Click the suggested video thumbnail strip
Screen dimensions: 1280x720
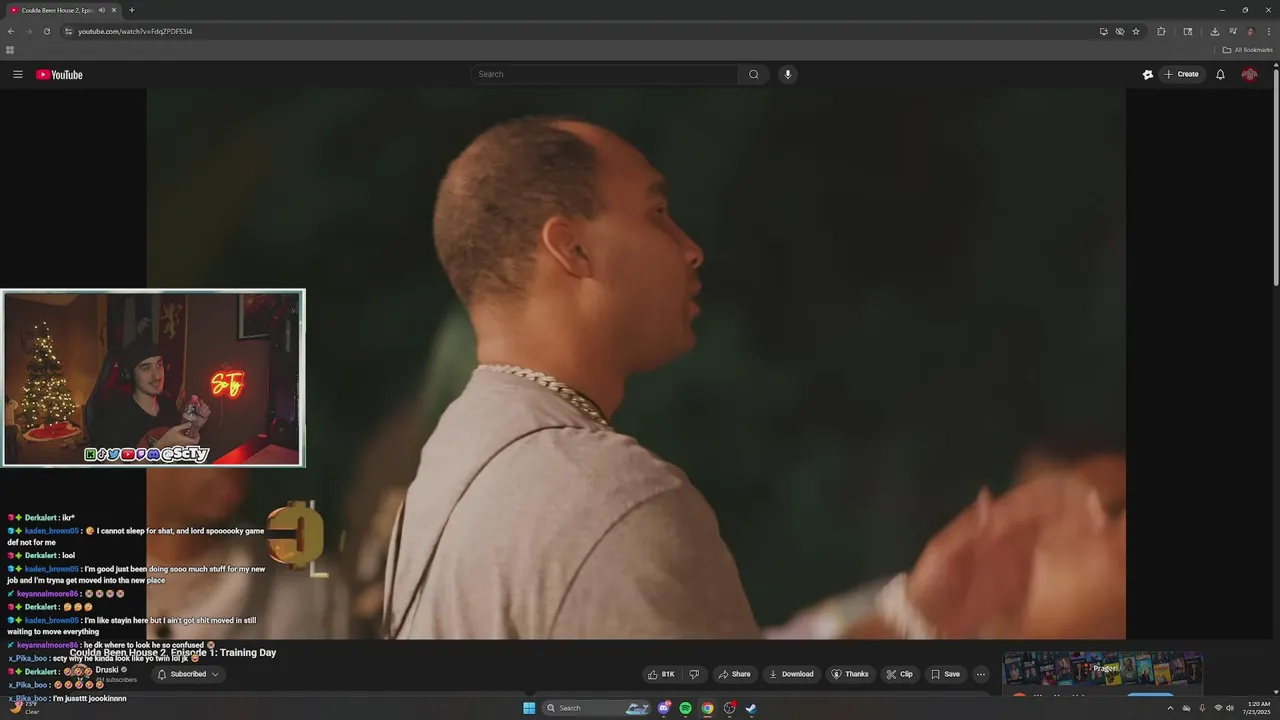click(x=1103, y=668)
